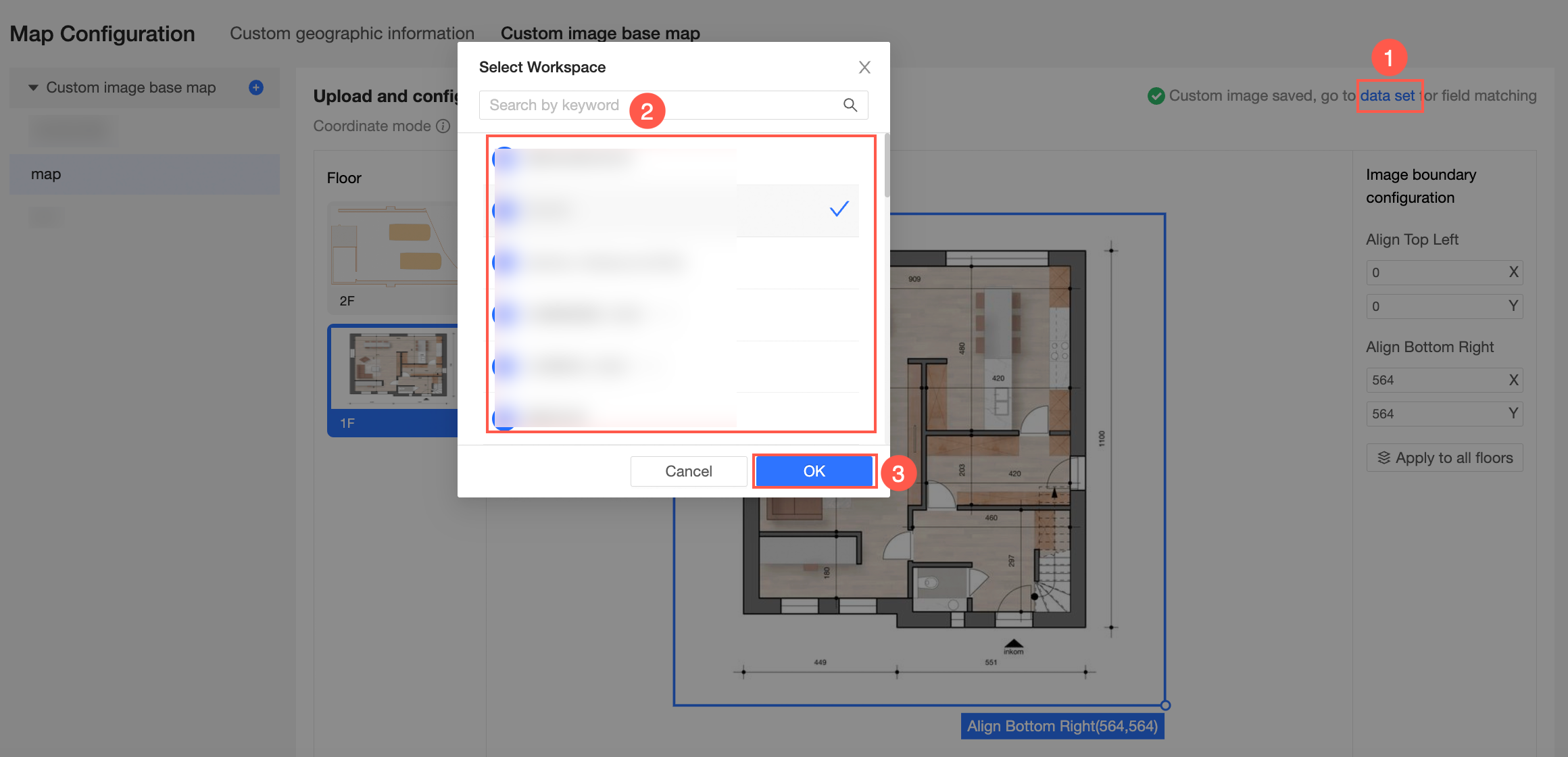Click the plus icon to add base map

pyautogui.click(x=256, y=87)
